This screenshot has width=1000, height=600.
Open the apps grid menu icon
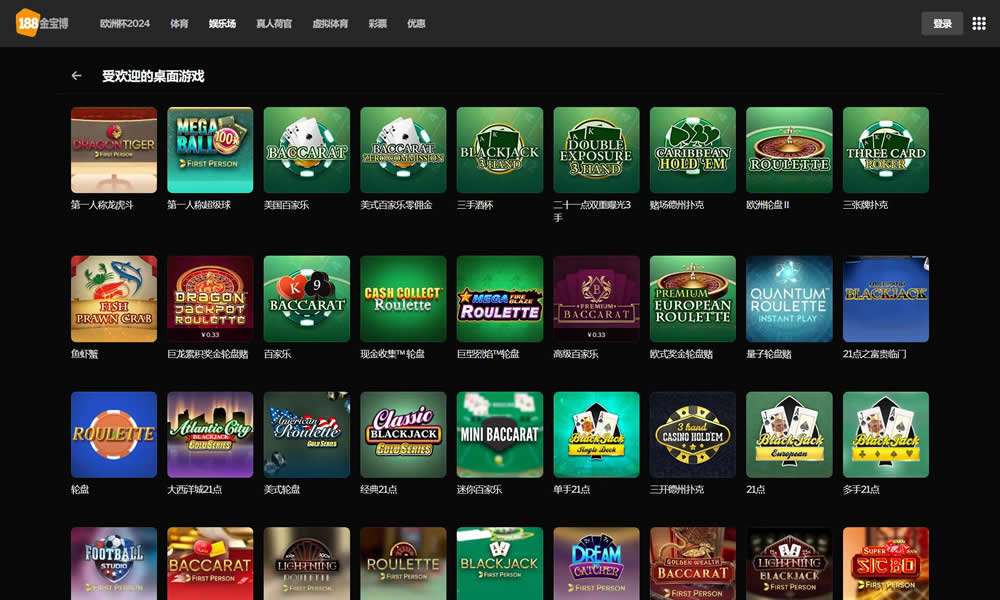click(979, 24)
